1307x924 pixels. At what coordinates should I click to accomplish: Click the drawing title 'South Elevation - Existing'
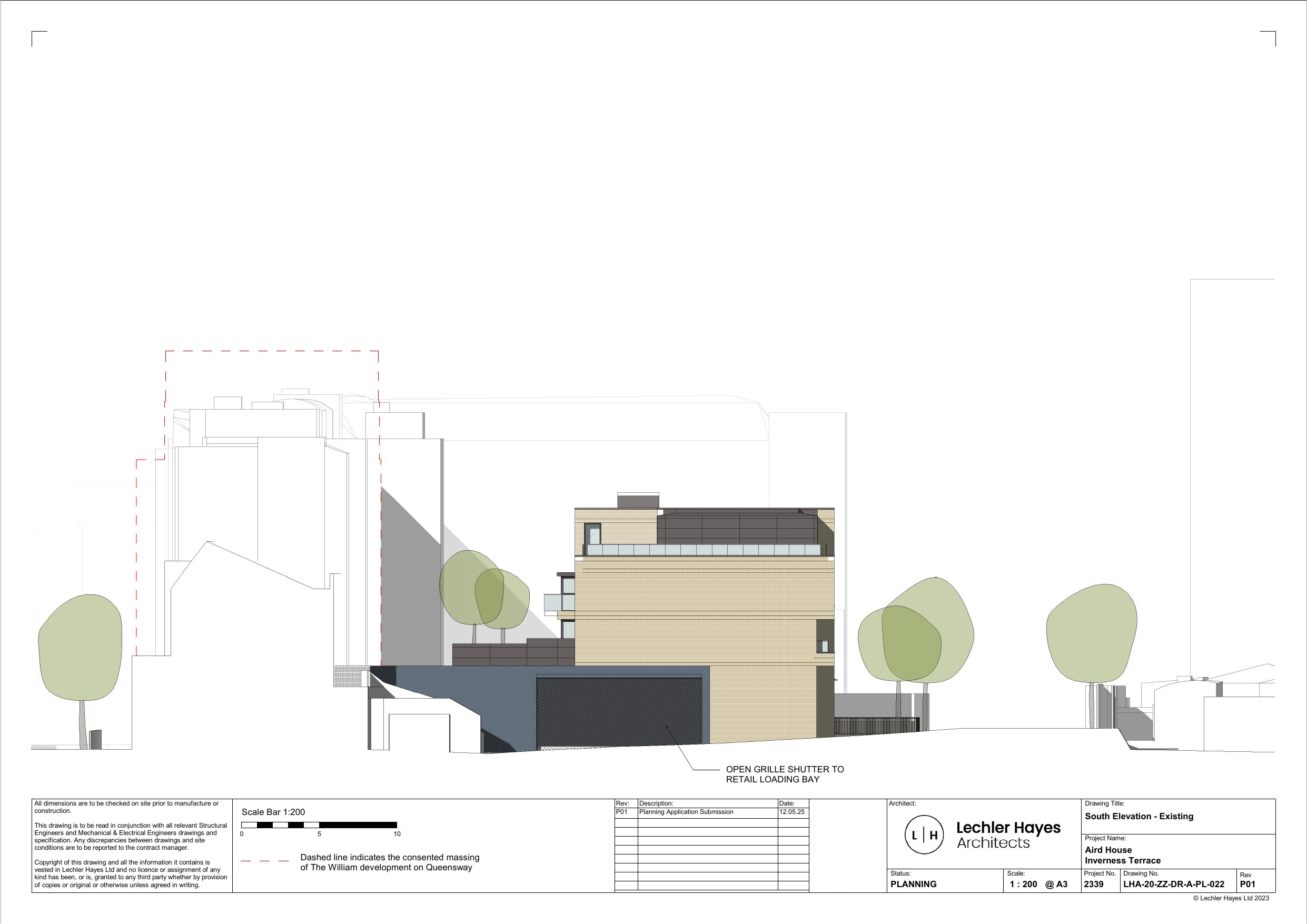pyautogui.click(x=1138, y=817)
